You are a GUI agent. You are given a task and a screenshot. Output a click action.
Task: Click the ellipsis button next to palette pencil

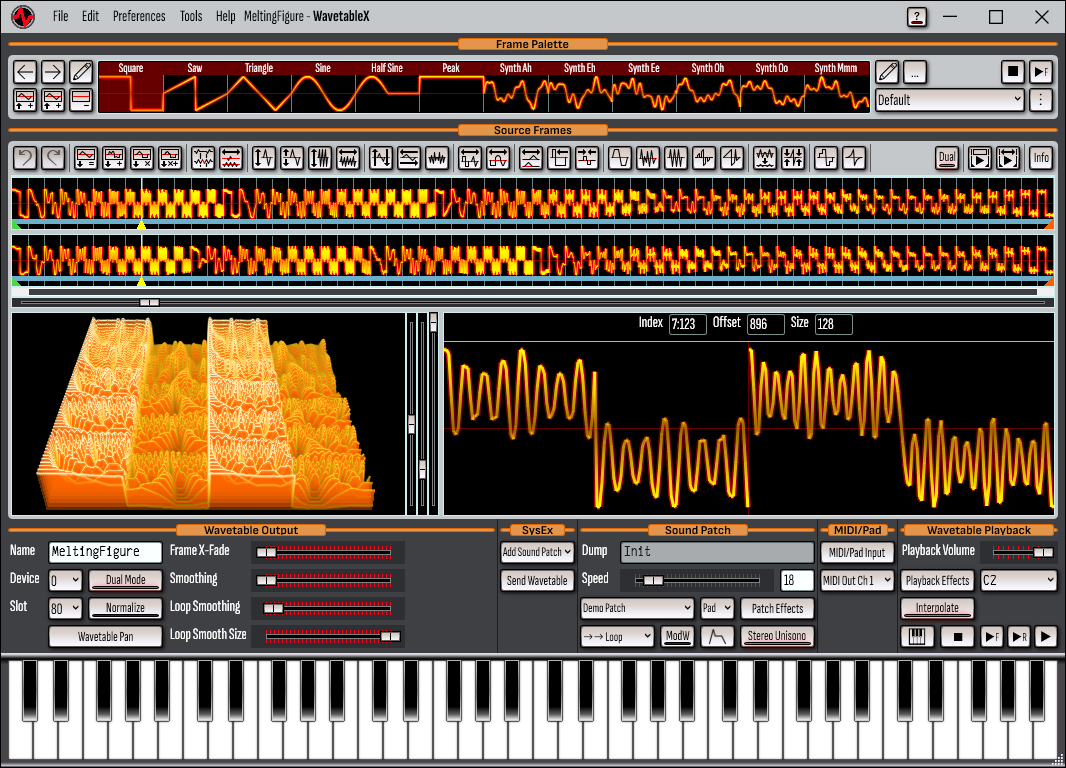pyautogui.click(x=915, y=72)
